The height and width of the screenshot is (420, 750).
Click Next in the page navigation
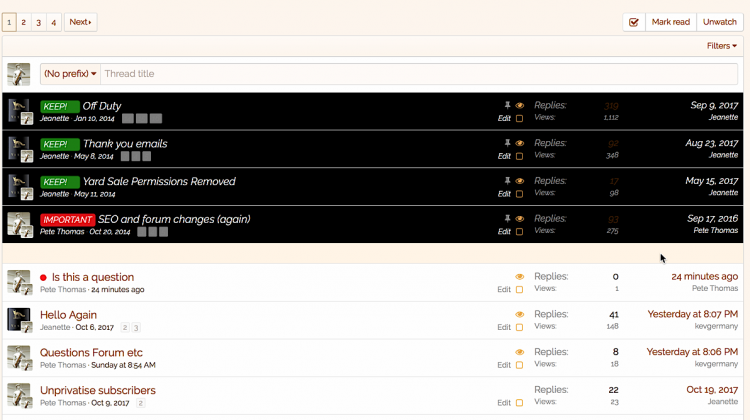pyautogui.click(x=80, y=22)
